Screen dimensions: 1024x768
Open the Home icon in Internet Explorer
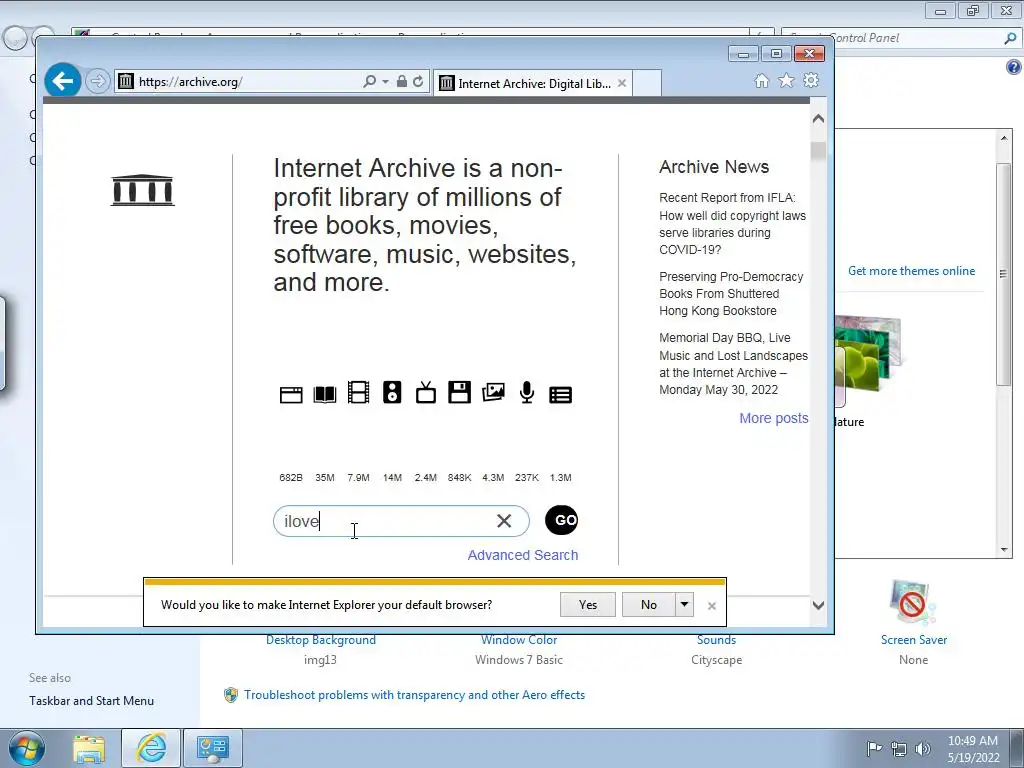pos(761,80)
